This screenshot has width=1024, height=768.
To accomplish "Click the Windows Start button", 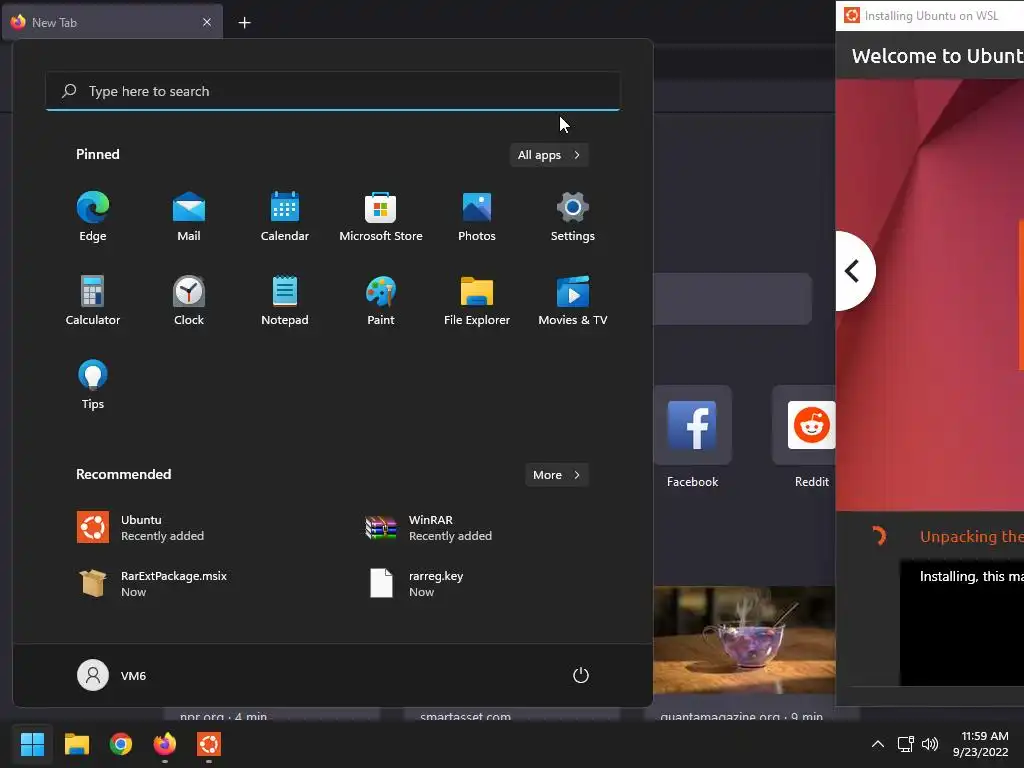I will click(x=32, y=744).
